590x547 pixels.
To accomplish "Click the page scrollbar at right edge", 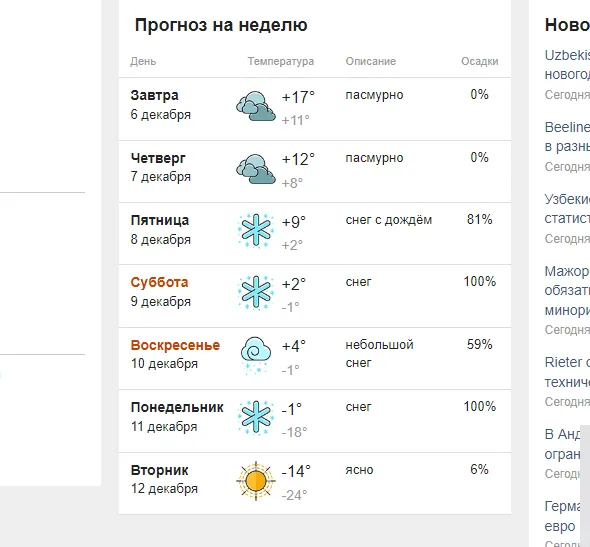I will coord(585,485).
